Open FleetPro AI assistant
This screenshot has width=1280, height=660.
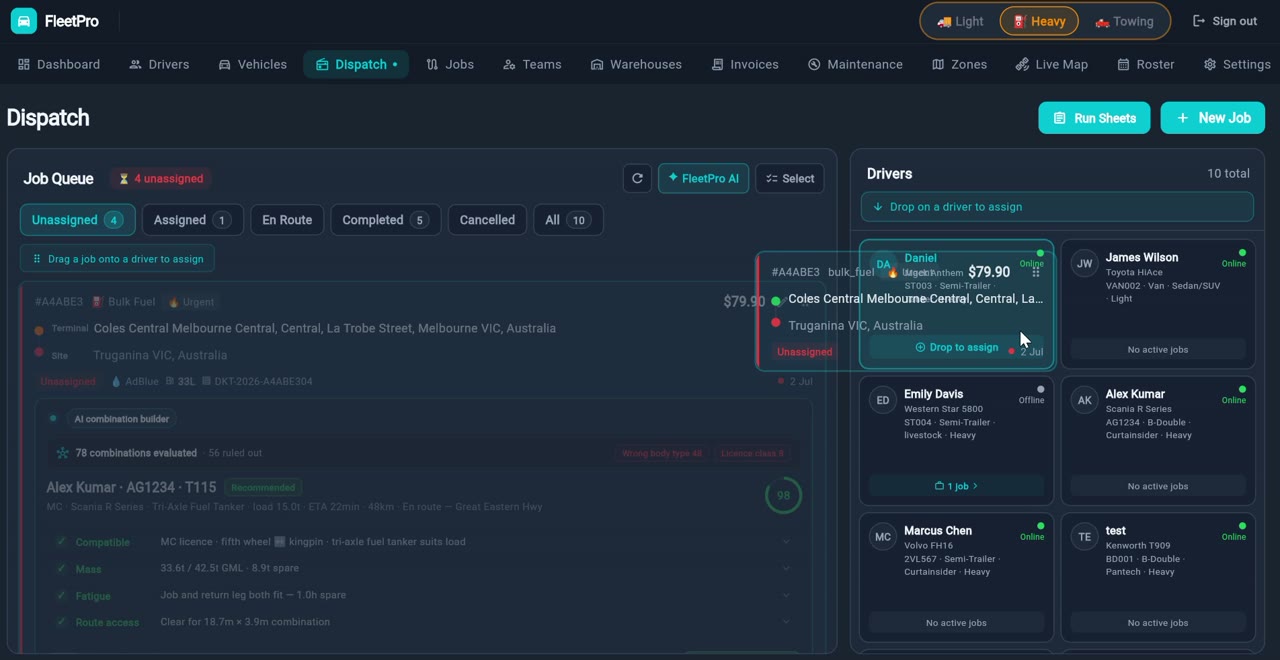coord(703,178)
